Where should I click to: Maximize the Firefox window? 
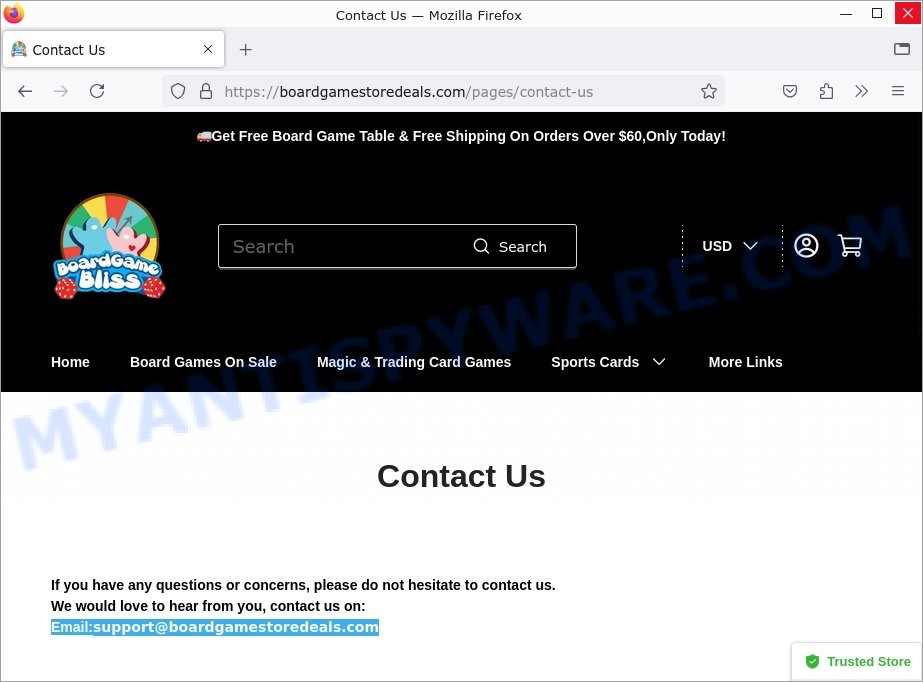click(876, 14)
